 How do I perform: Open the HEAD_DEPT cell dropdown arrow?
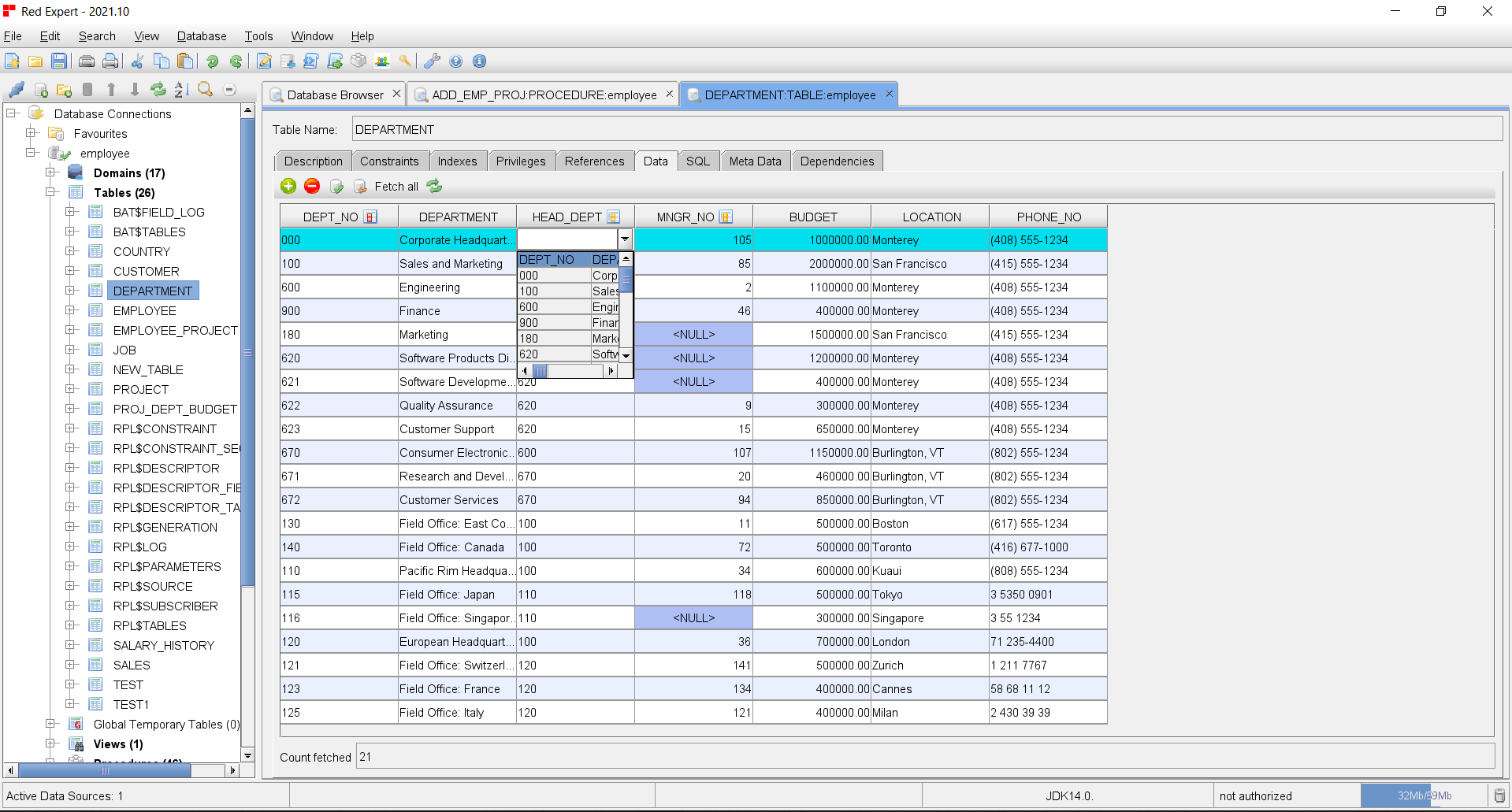tap(625, 238)
